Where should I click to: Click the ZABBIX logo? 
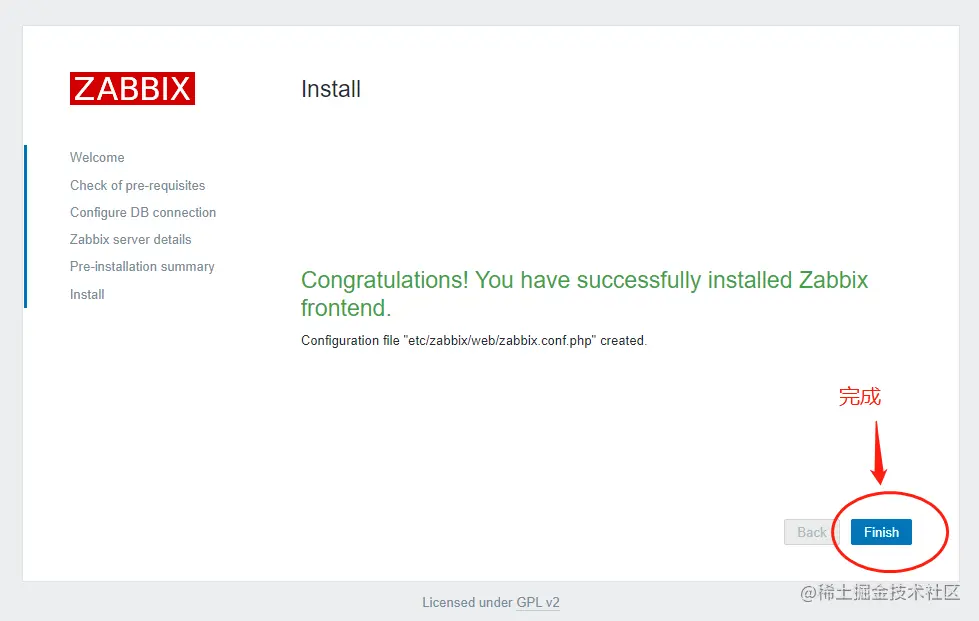coord(132,89)
